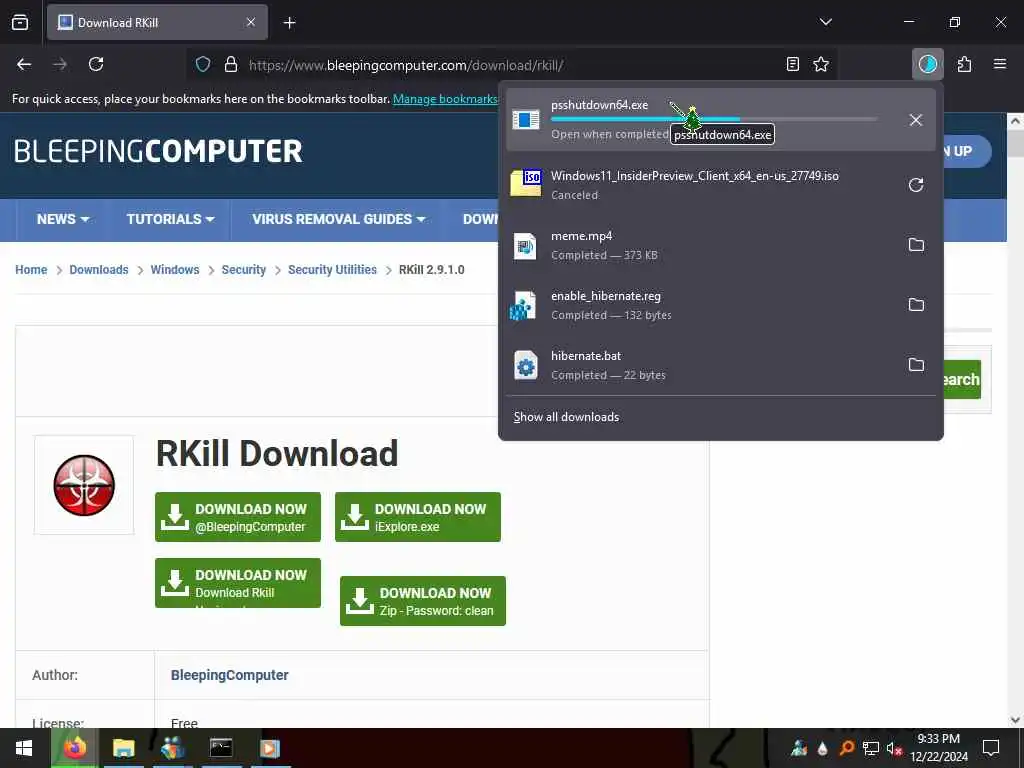Click the magnifier icon in the system tray
The height and width of the screenshot is (768, 1024).
coord(846,748)
